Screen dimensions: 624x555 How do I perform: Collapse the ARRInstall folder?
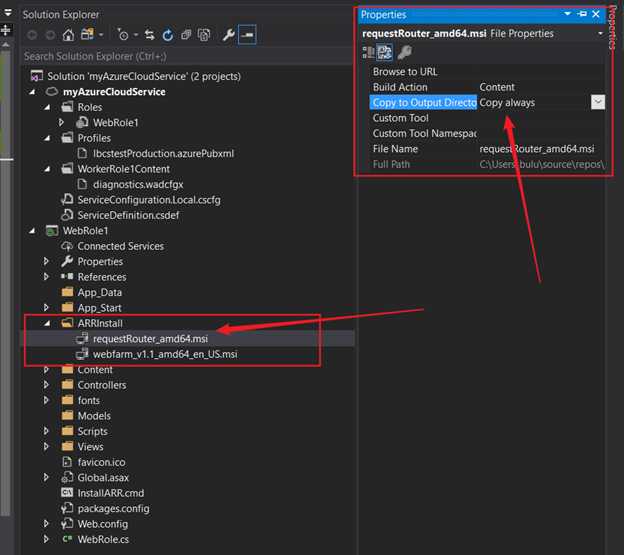point(47,323)
